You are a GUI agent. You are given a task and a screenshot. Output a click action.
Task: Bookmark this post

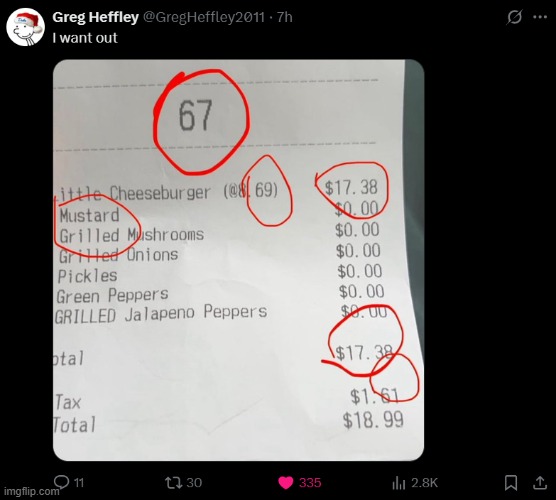pyautogui.click(x=511, y=483)
